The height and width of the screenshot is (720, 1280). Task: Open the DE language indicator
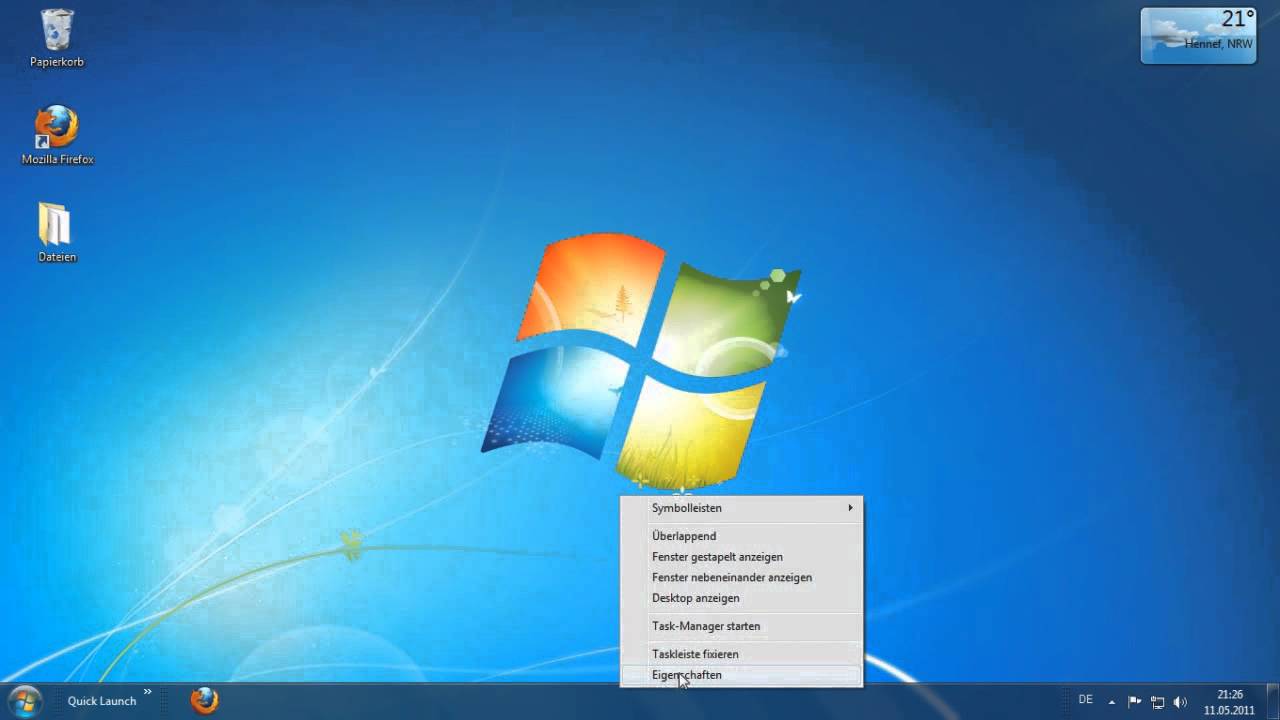click(x=1086, y=700)
